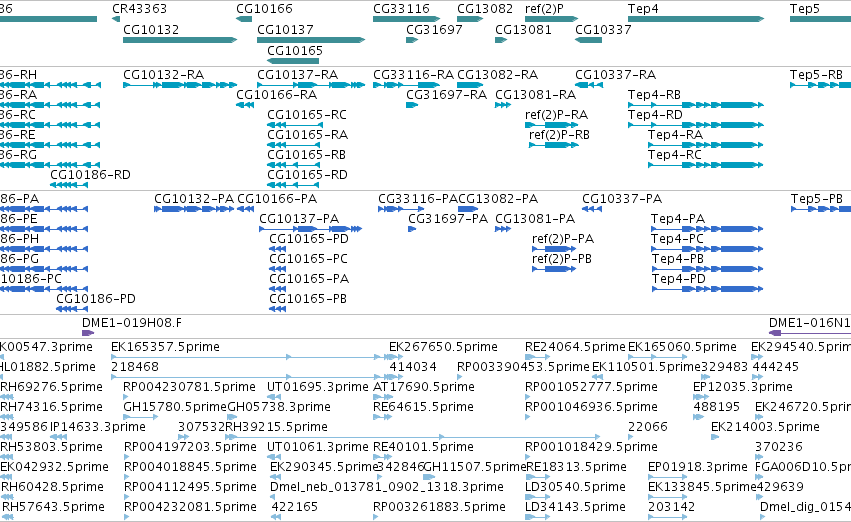Open the Tep4-RC transcript label
Screen dimensions: 851x522
coord(675,155)
